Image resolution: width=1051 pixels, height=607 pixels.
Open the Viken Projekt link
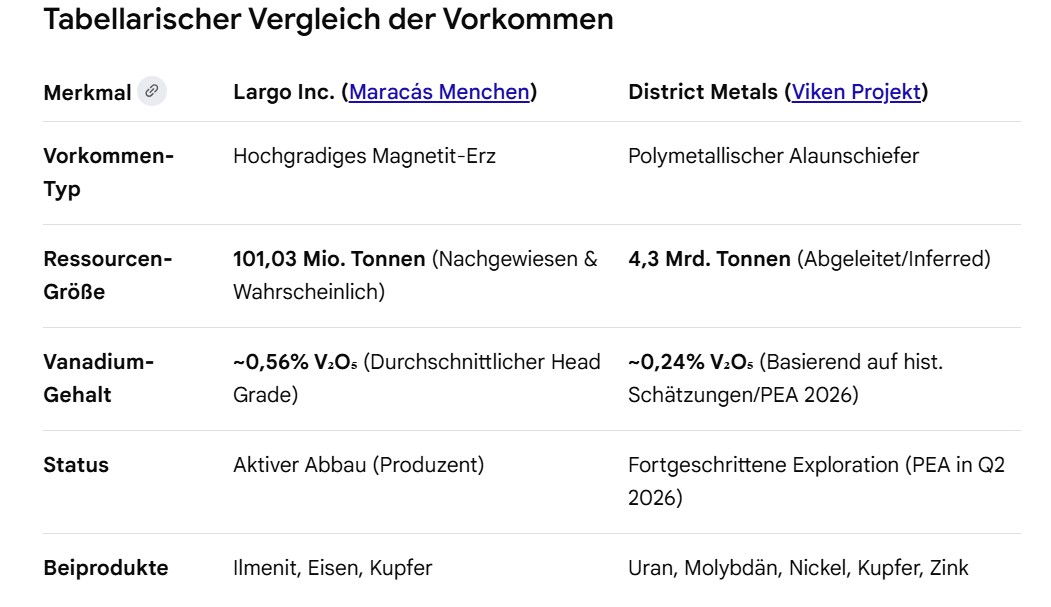856,93
